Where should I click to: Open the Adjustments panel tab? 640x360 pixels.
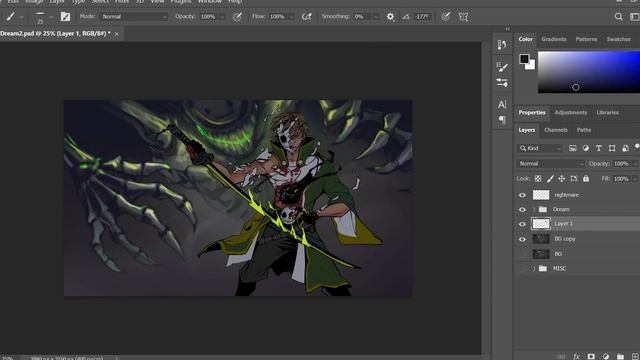571,113
